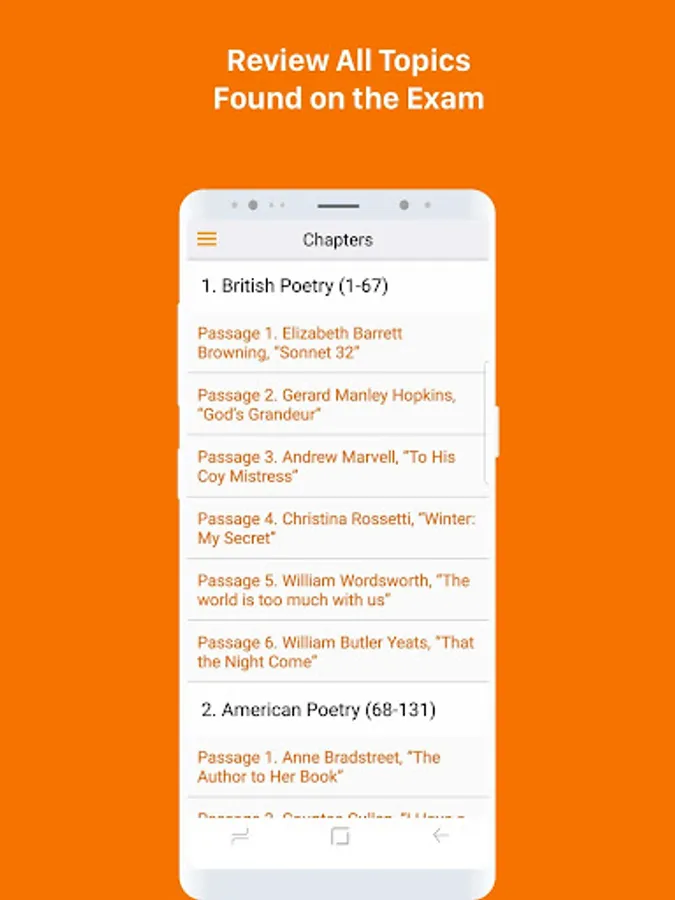Open Passage 1 Elizabeth Barrett Browning Sonnet 32
This screenshot has height=900, width=675.
pyautogui.click(x=338, y=343)
